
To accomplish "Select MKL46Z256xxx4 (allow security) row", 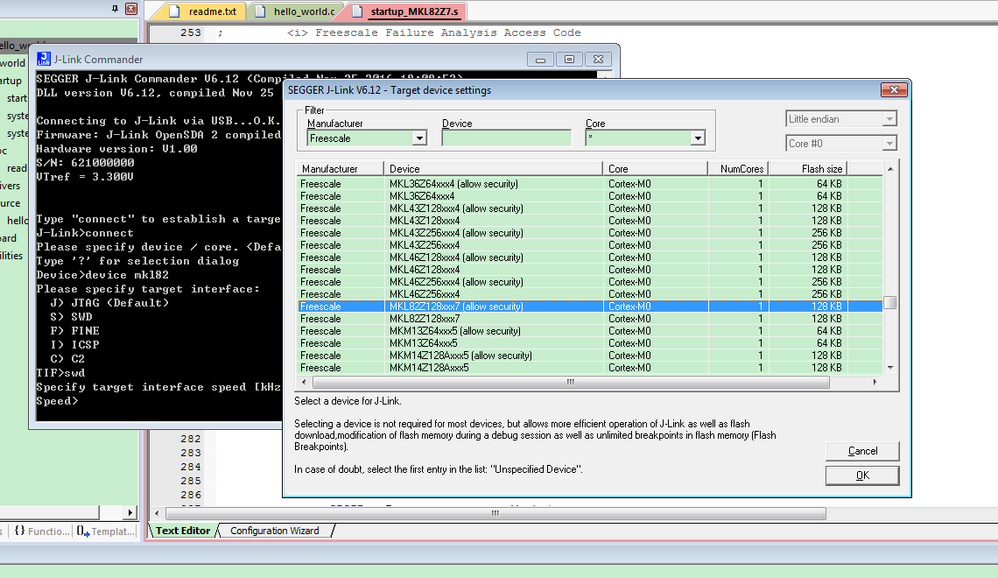I will point(589,282).
